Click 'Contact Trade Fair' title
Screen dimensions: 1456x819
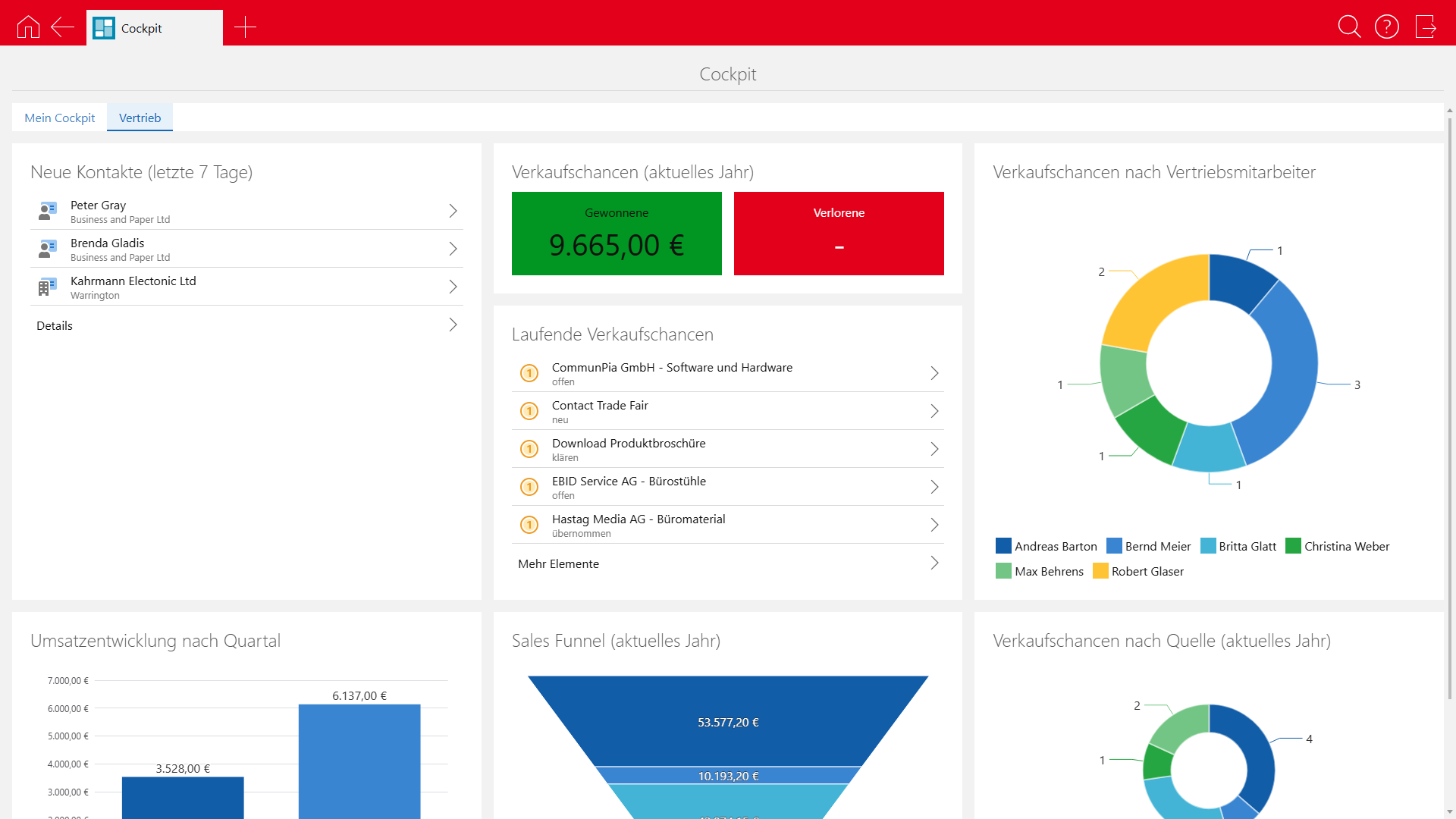tap(600, 405)
